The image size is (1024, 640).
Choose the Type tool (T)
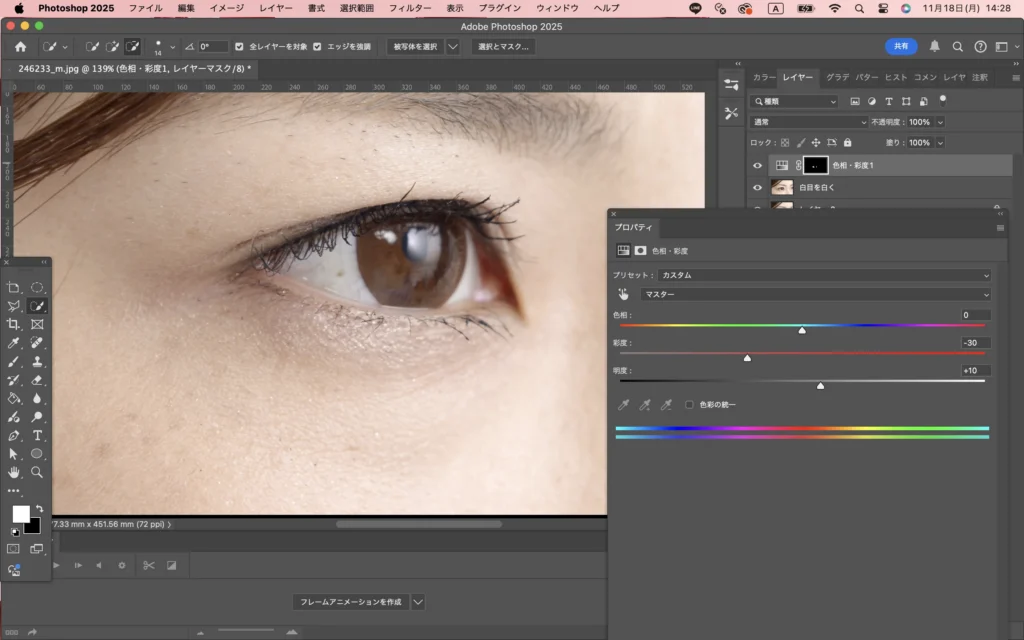pos(37,435)
